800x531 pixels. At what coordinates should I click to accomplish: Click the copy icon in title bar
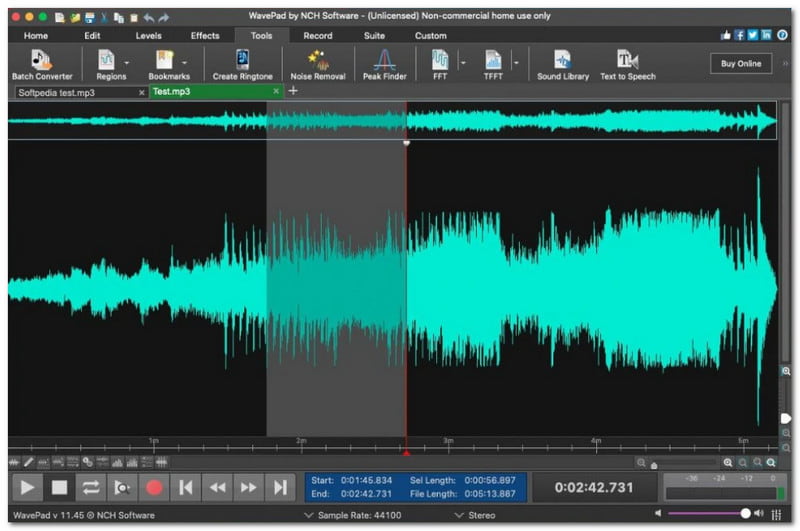point(119,17)
